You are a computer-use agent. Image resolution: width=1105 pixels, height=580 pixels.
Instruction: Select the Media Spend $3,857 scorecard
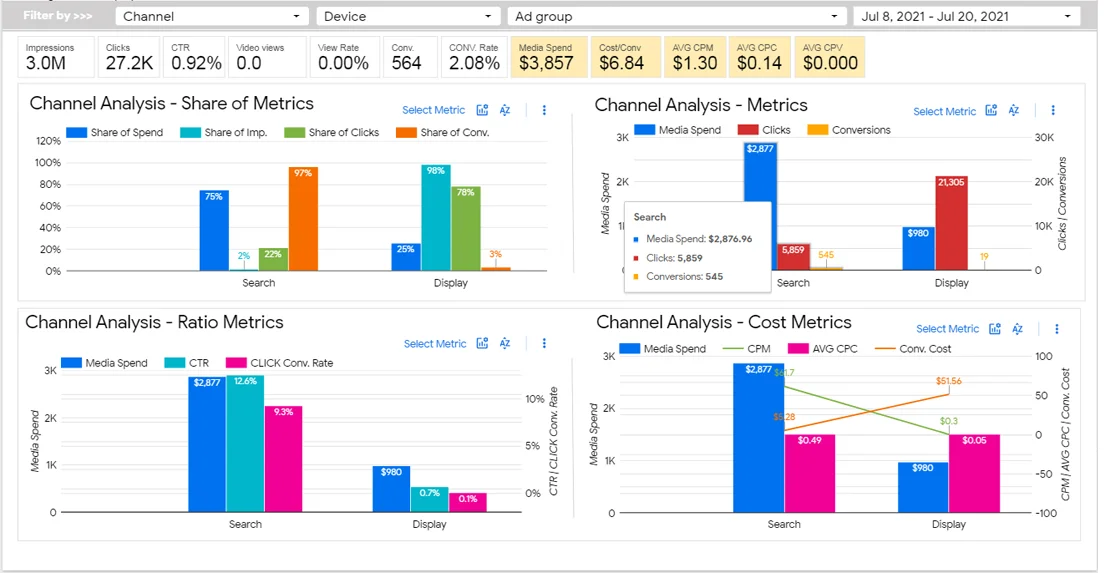click(x=546, y=57)
